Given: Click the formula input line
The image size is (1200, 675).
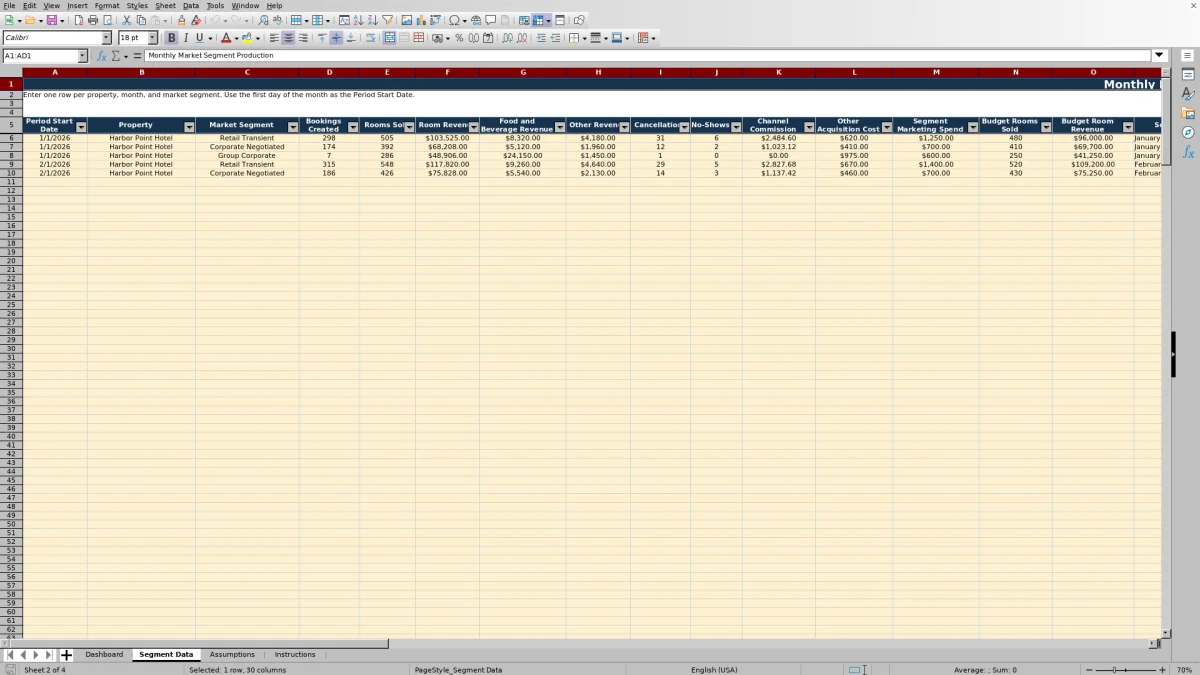Looking at the screenshot, I should 648,56.
